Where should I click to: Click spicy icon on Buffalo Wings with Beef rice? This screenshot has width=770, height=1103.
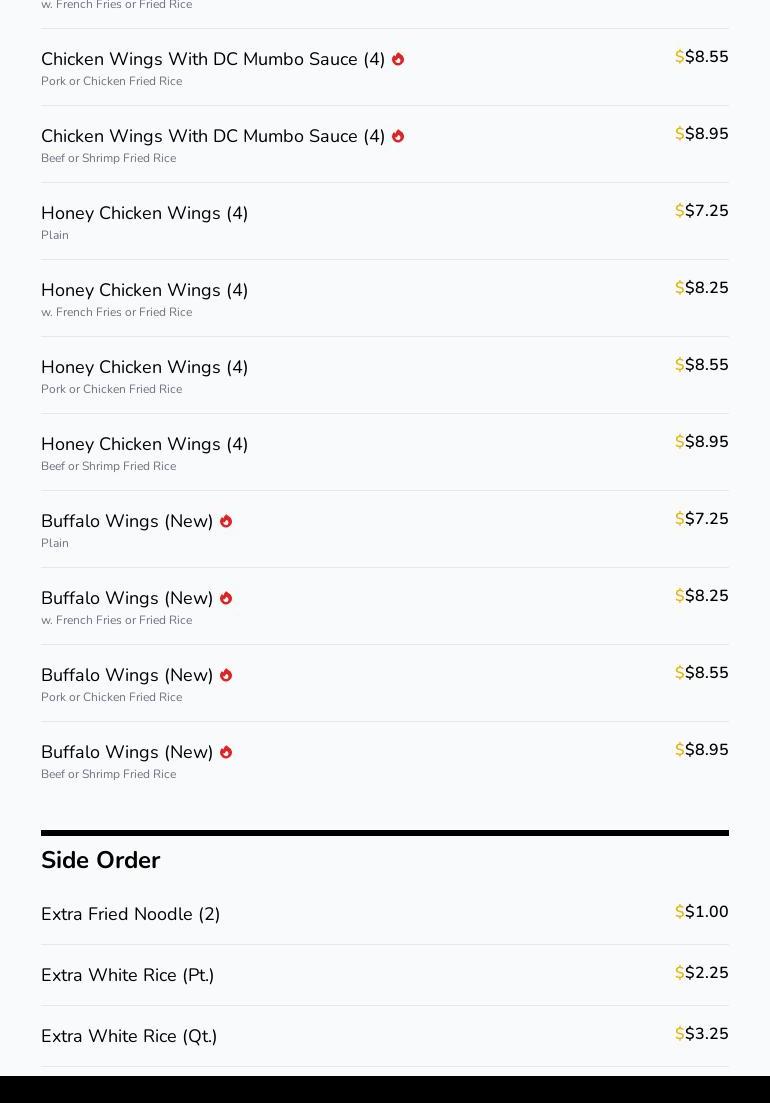[x=226, y=752]
